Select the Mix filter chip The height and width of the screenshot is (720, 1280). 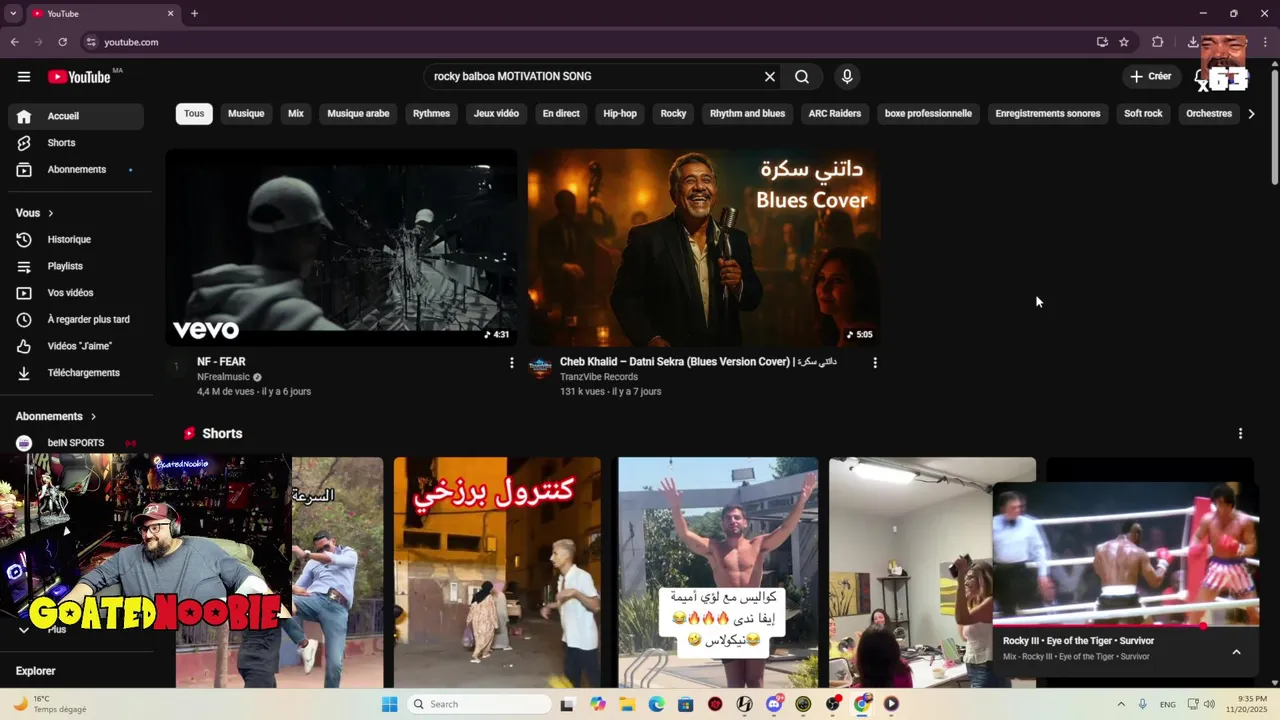point(296,114)
